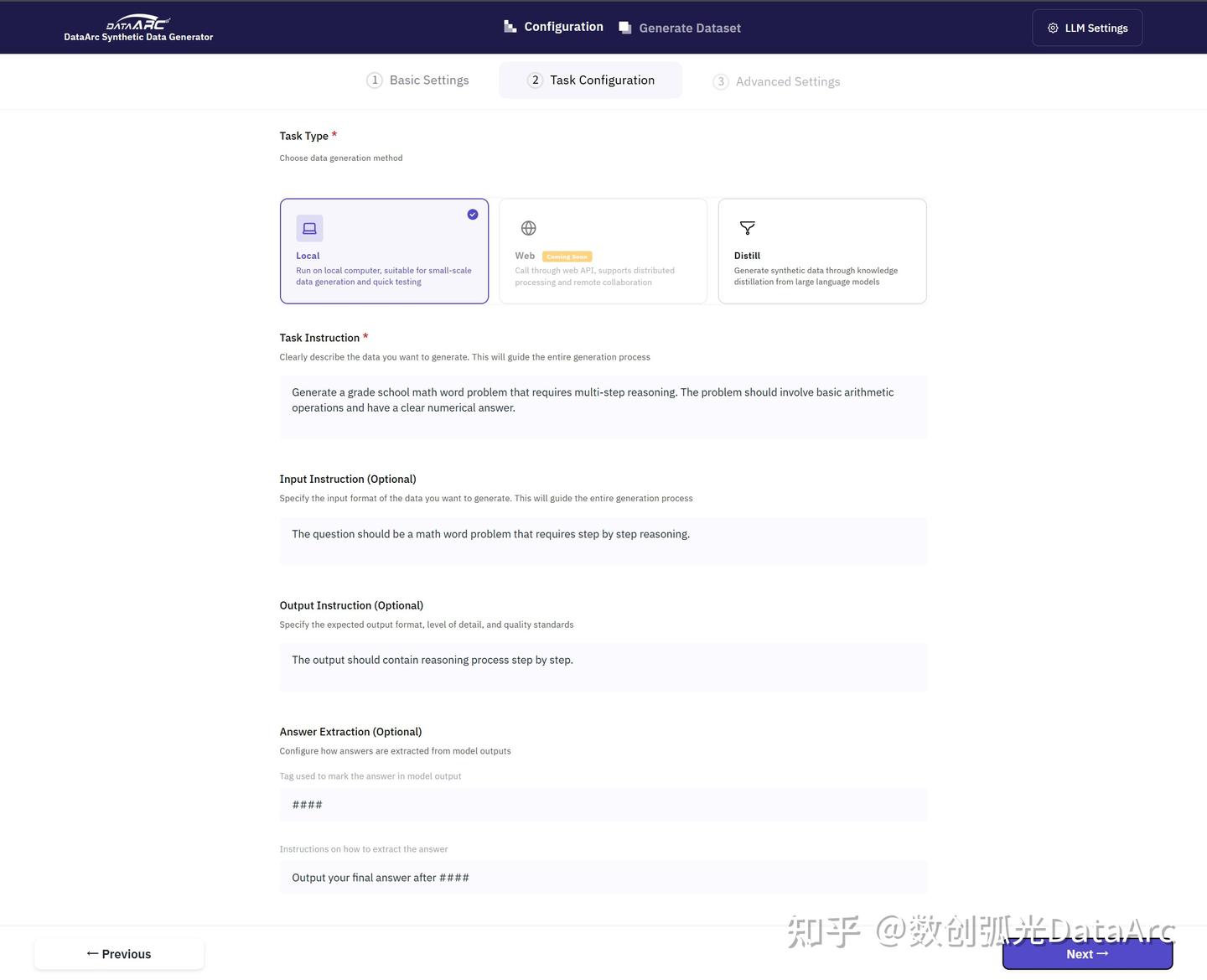This screenshot has width=1207, height=980.
Task: Select the Local task type card
Action: pos(384,251)
